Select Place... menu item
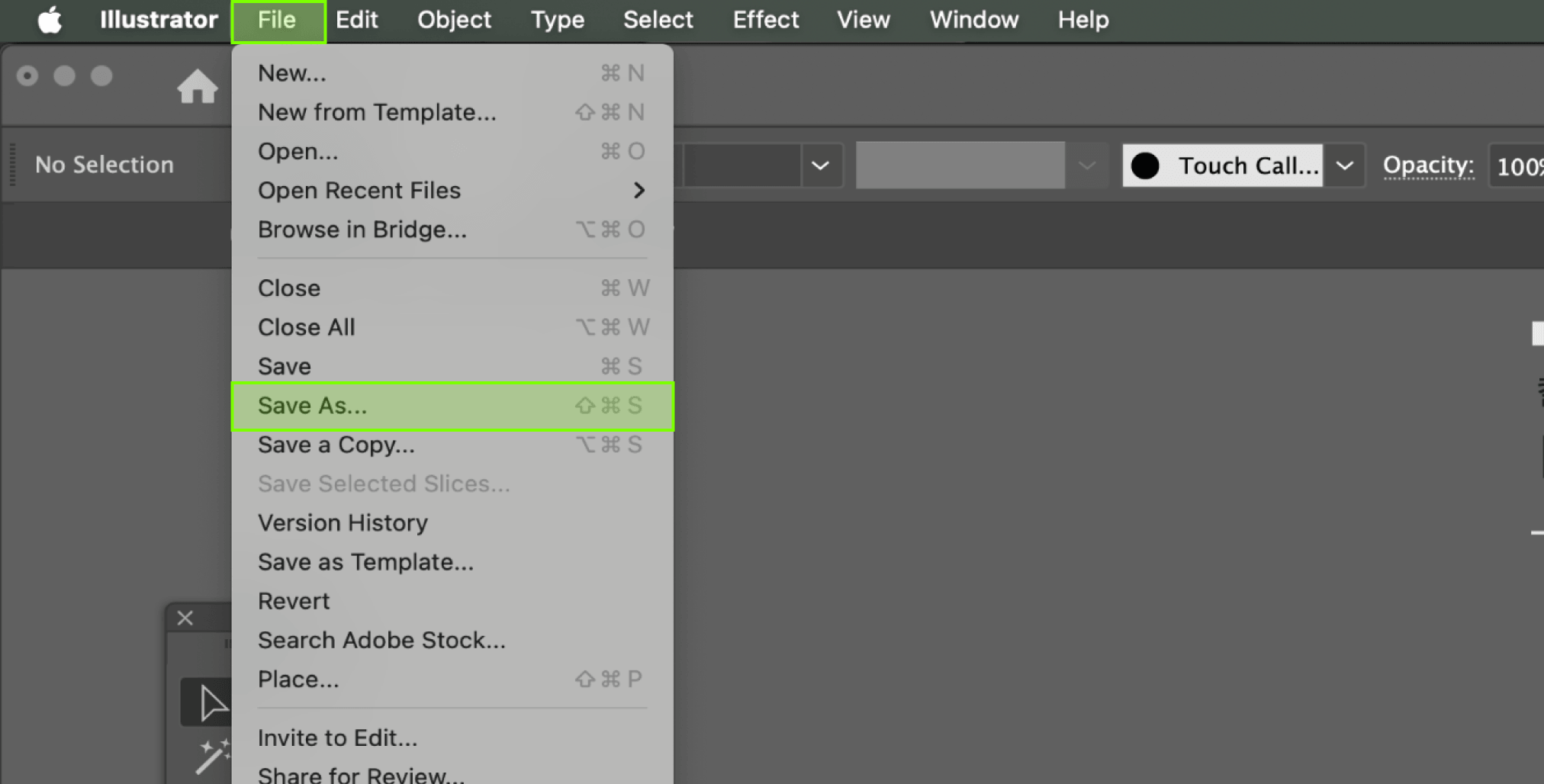The image size is (1544, 784). (x=452, y=680)
